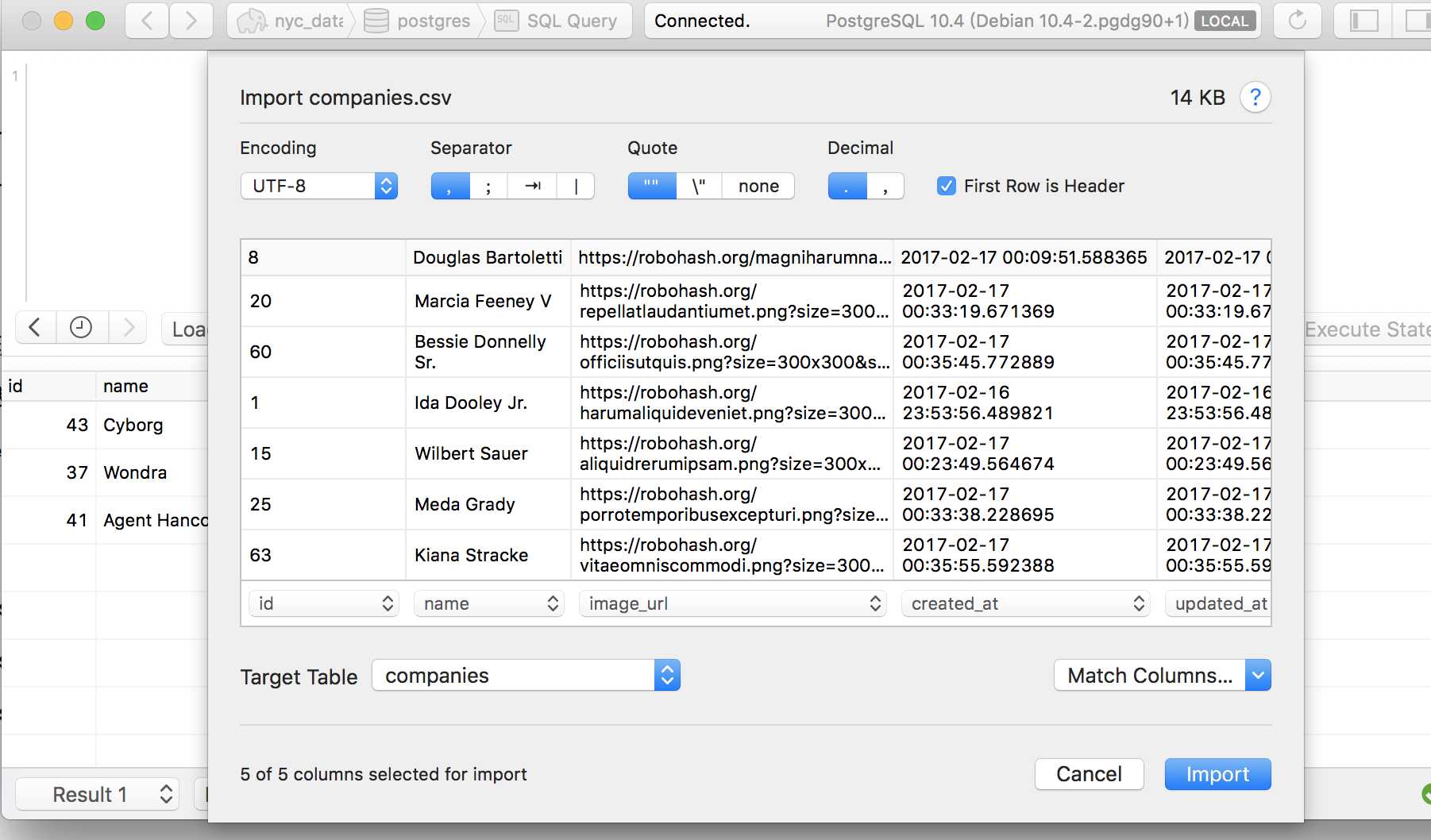Choose pipe as the separator
1431x840 pixels.
(576, 187)
